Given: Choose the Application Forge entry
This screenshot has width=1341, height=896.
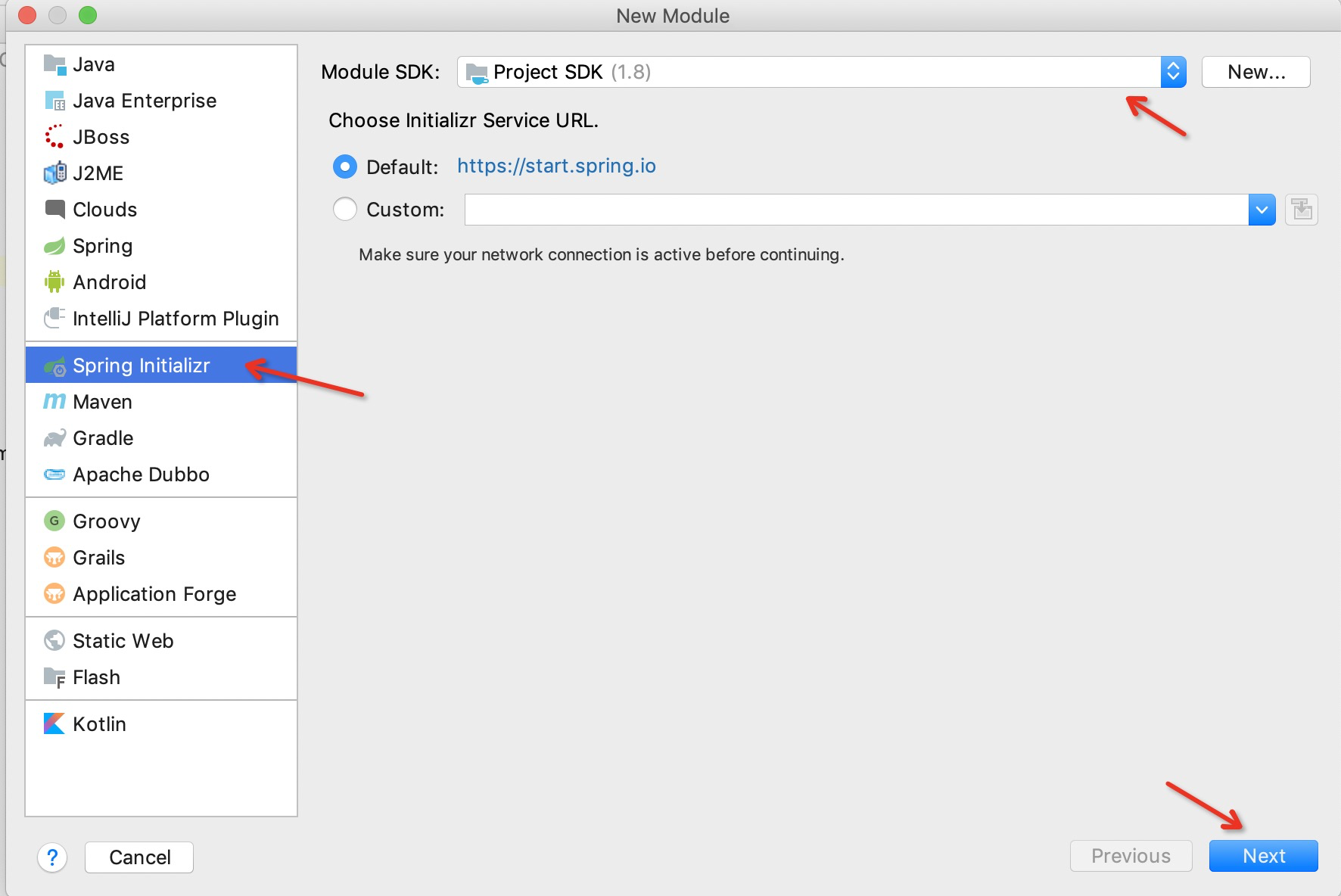Looking at the screenshot, I should (161, 594).
